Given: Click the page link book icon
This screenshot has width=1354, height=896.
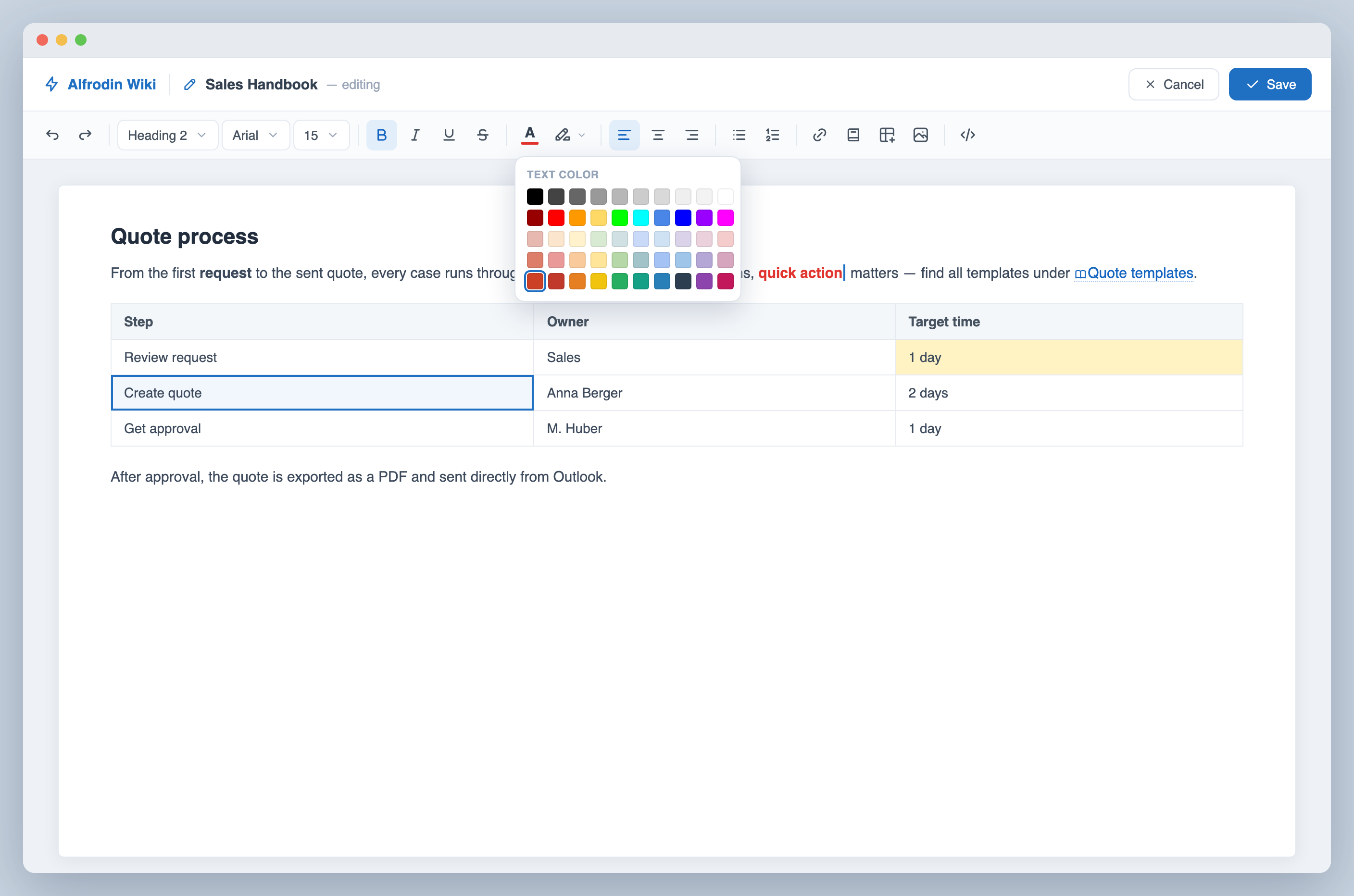Looking at the screenshot, I should coord(853,135).
